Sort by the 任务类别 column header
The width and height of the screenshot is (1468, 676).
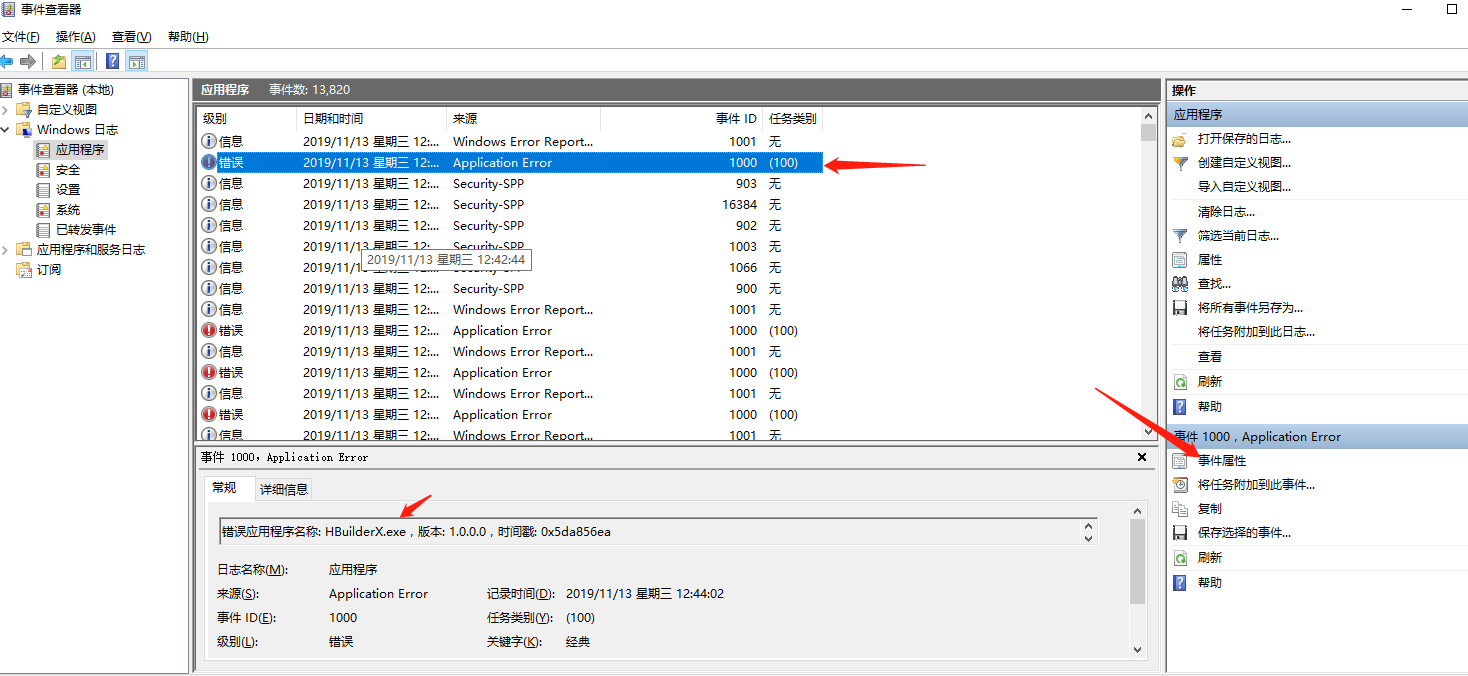(x=793, y=119)
